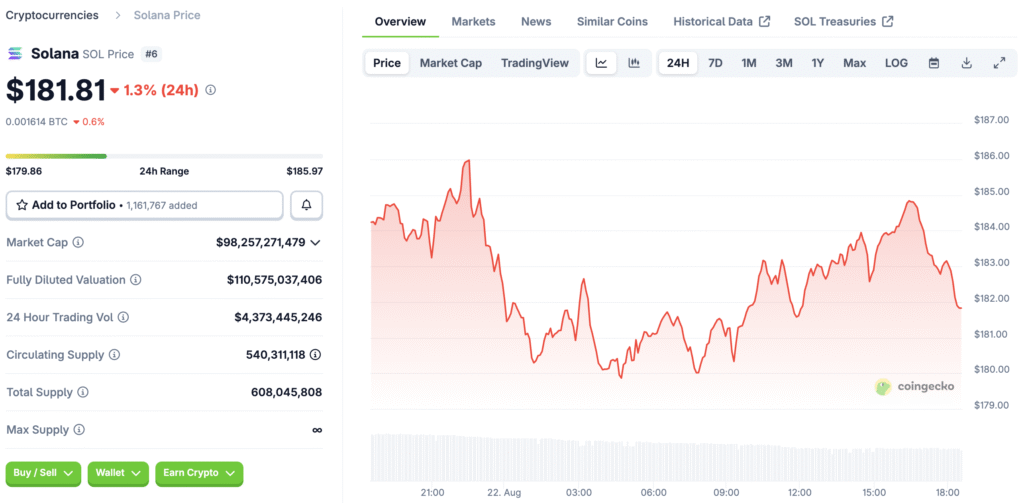Click the $179.86 range low value
This screenshot has height=503, width=1024.
click(x=24, y=171)
